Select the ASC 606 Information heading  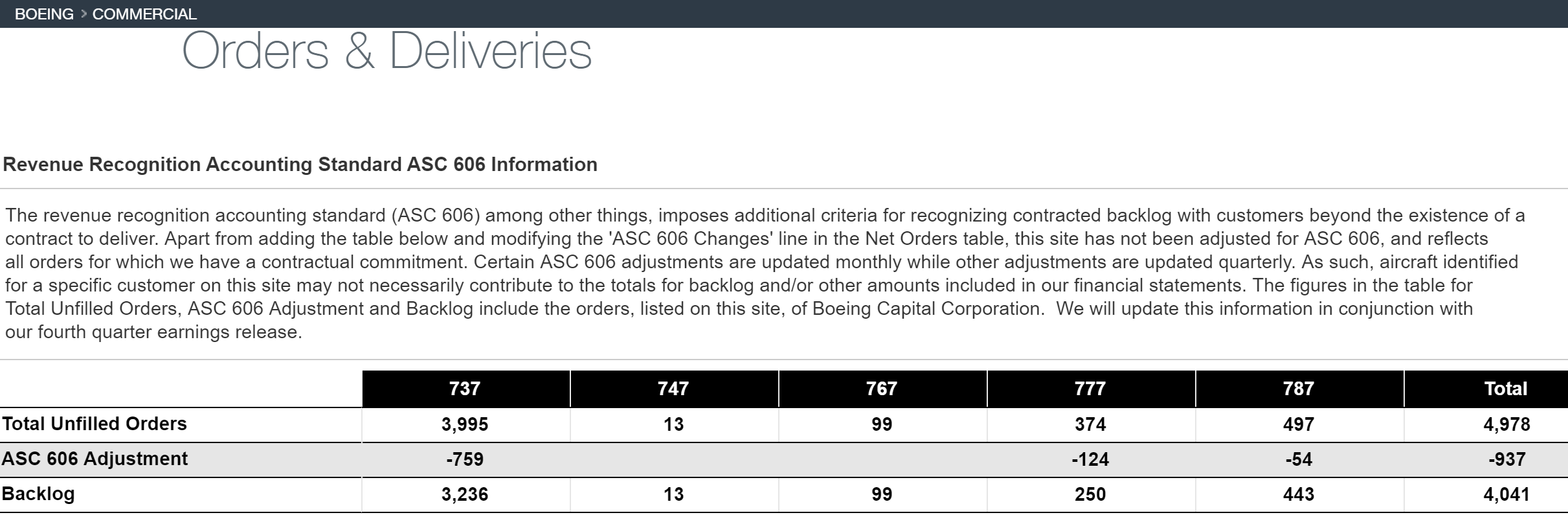300,165
